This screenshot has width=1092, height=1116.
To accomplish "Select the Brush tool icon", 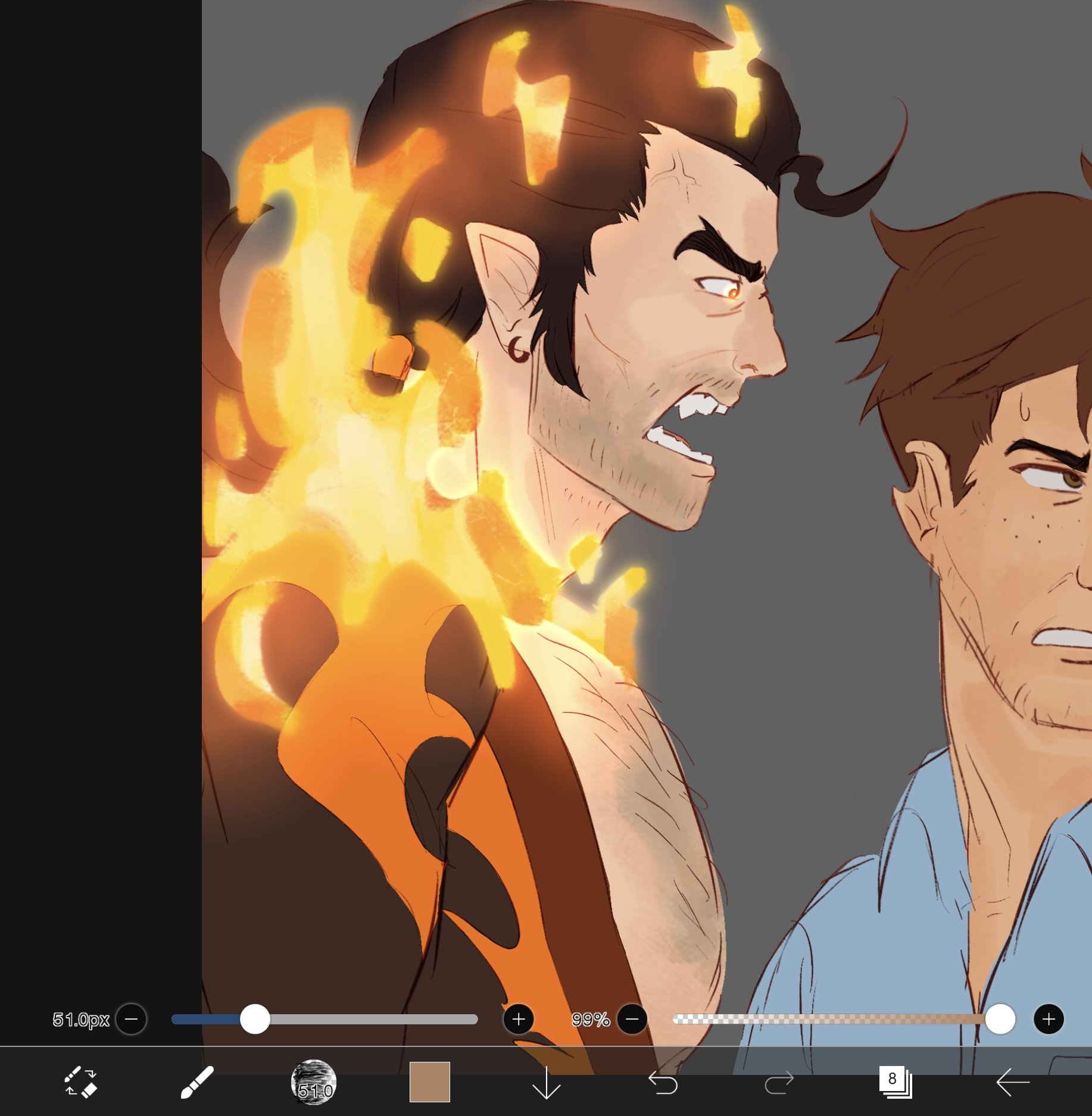I will (x=197, y=1081).
